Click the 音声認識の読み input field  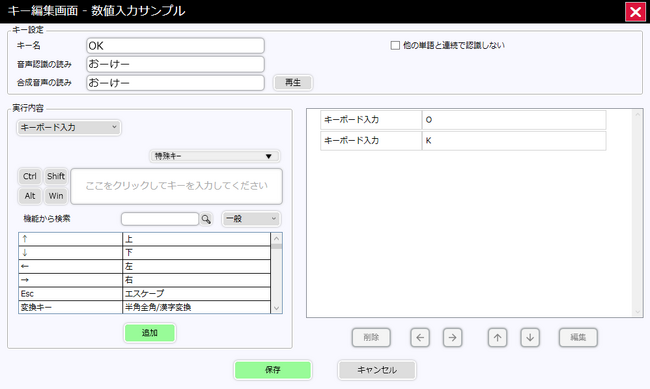(175, 64)
